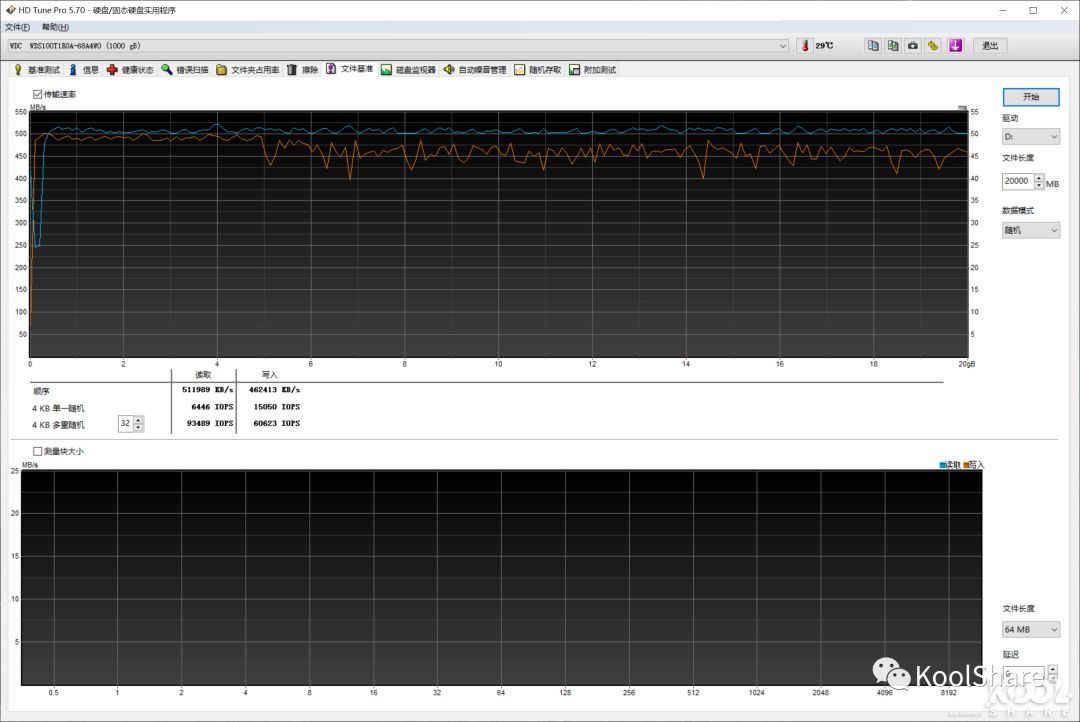Image resolution: width=1080 pixels, height=722 pixels.
Task: Select the 文件基准 file benchmark tab
Action: click(x=350, y=69)
